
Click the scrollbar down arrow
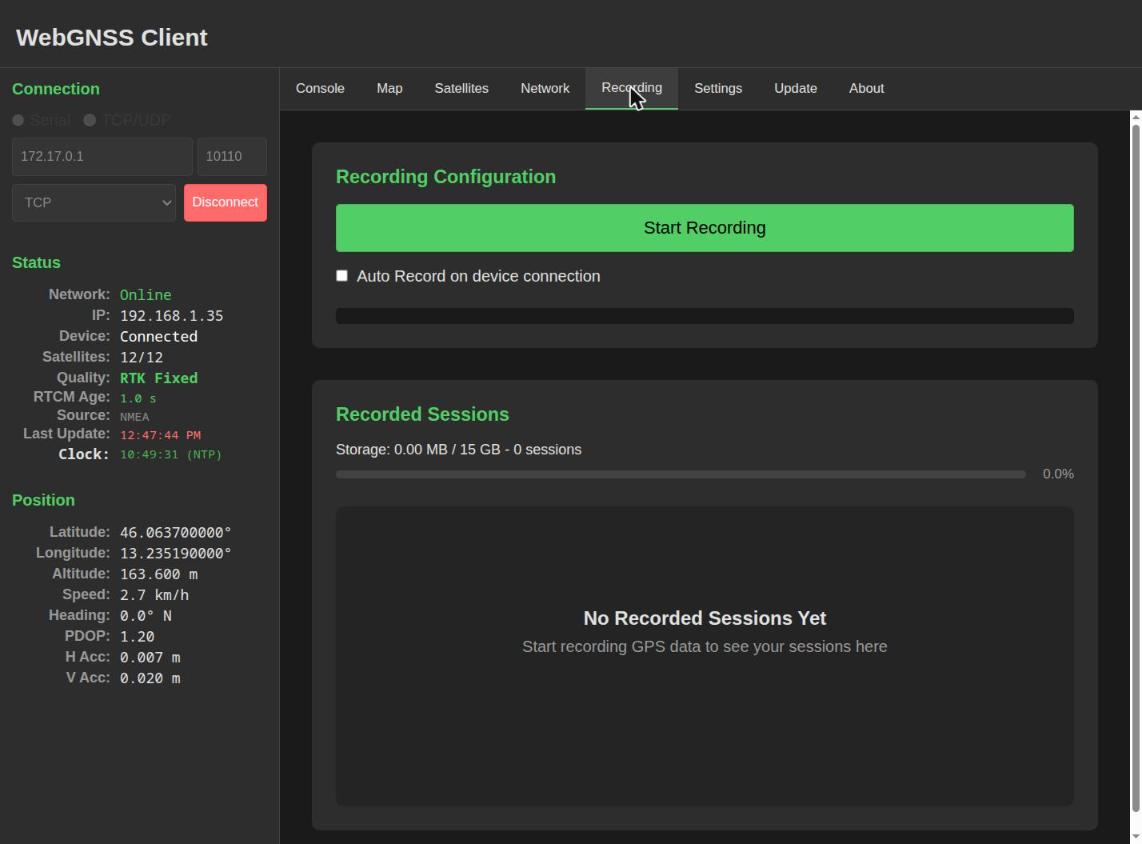click(x=1135, y=837)
